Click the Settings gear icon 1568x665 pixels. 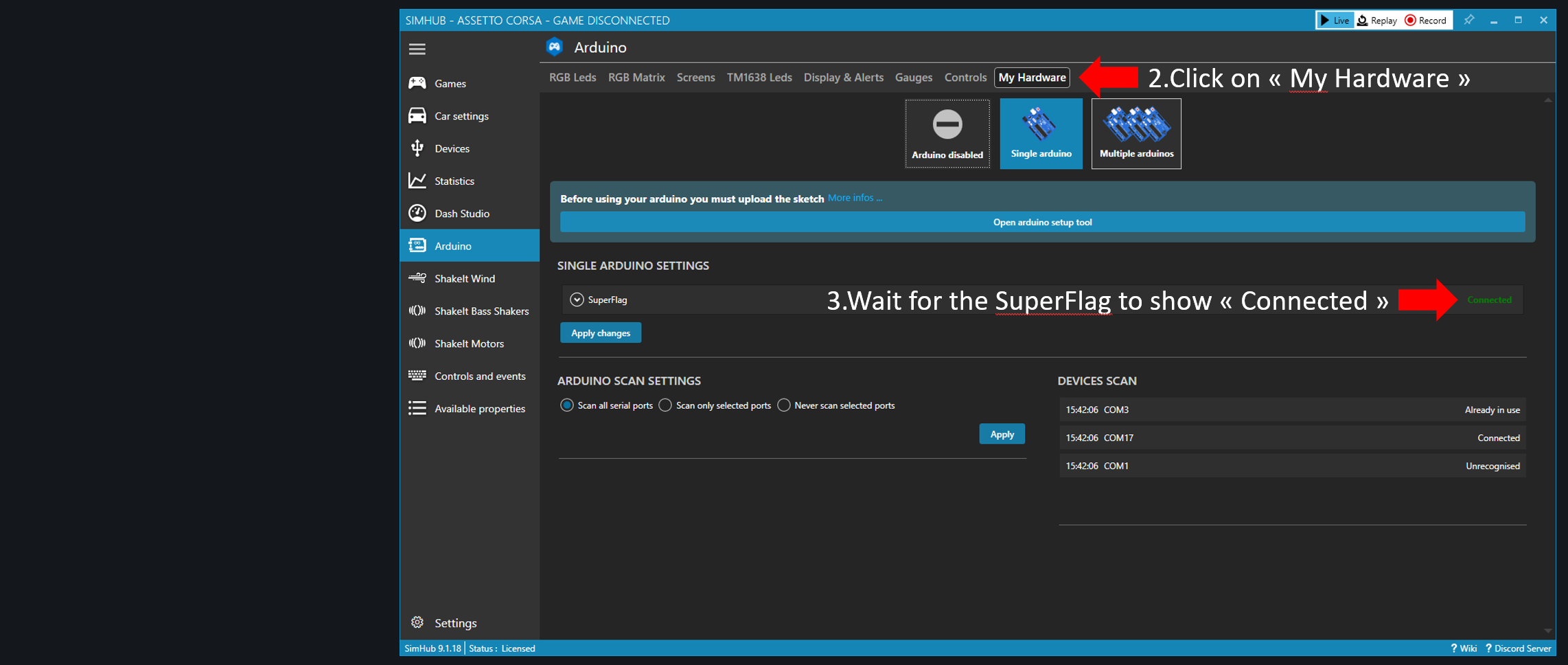pyautogui.click(x=417, y=622)
